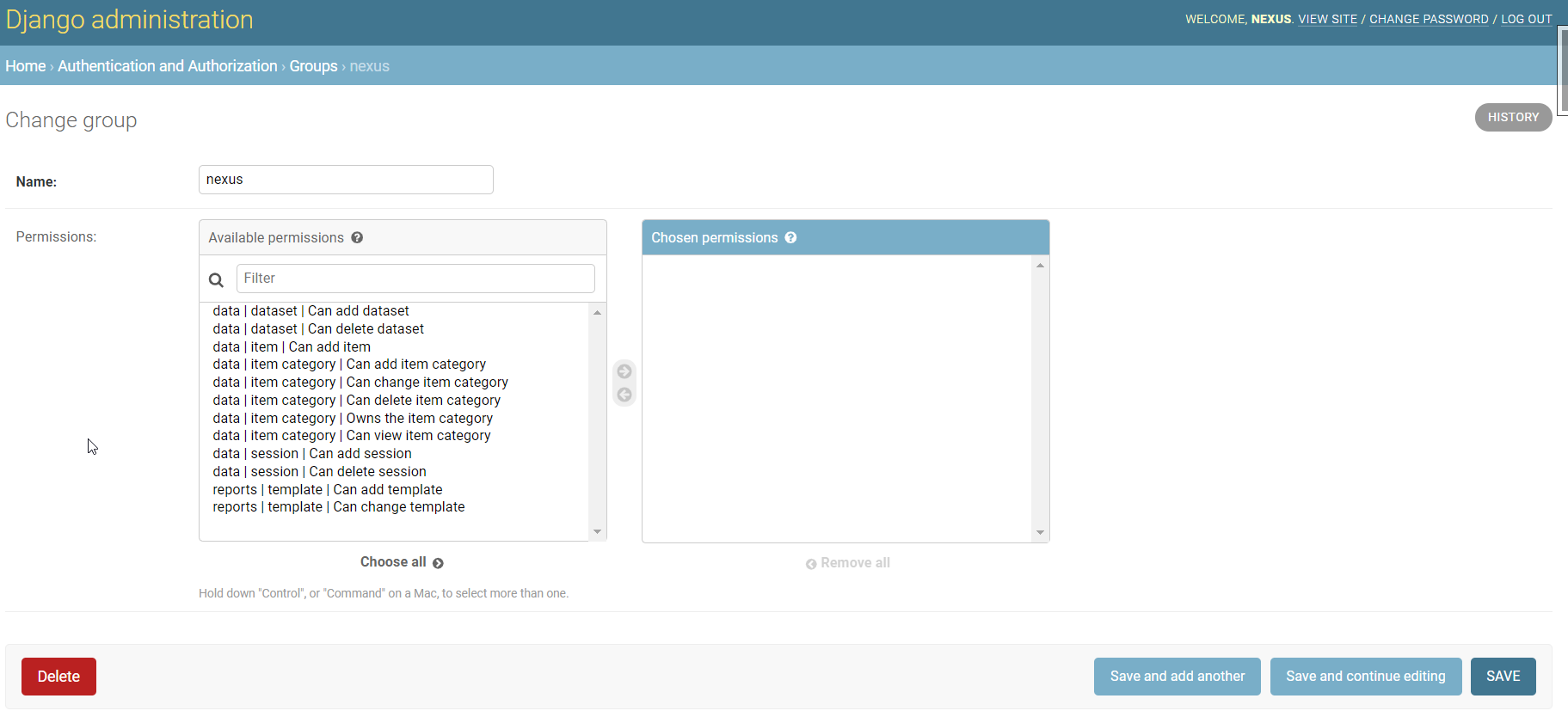
Task: Click Save and add another
Action: (x=1177, y=677)
